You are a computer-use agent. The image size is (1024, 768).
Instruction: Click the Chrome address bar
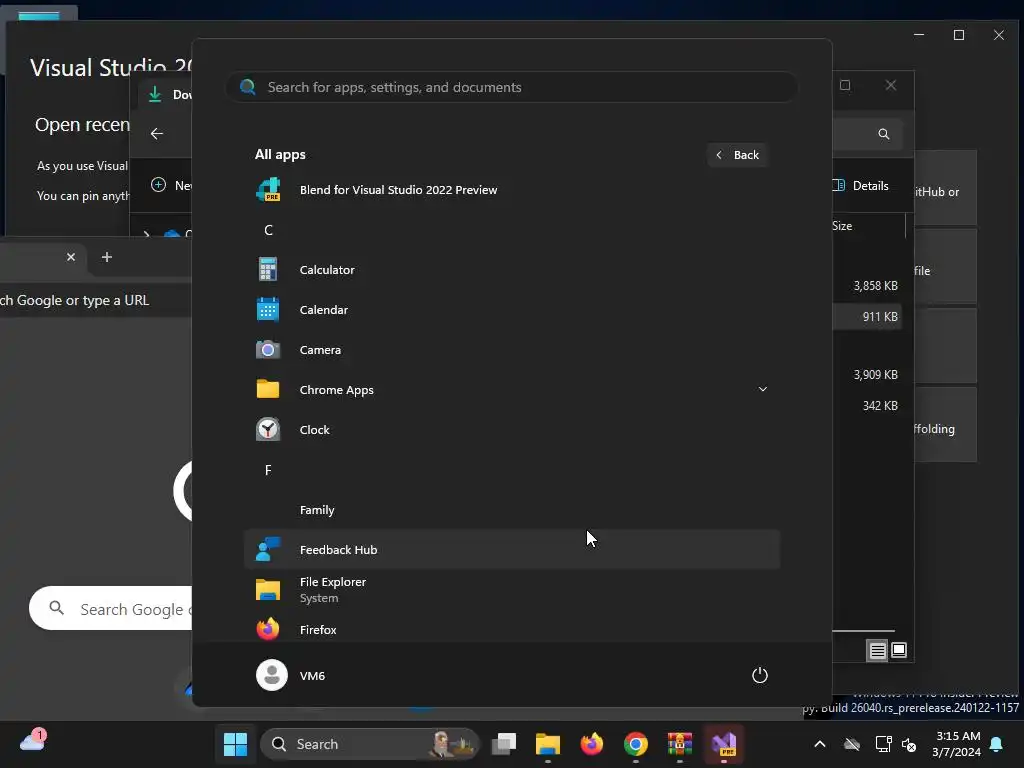pyautogui.click(x=95, y=300)
